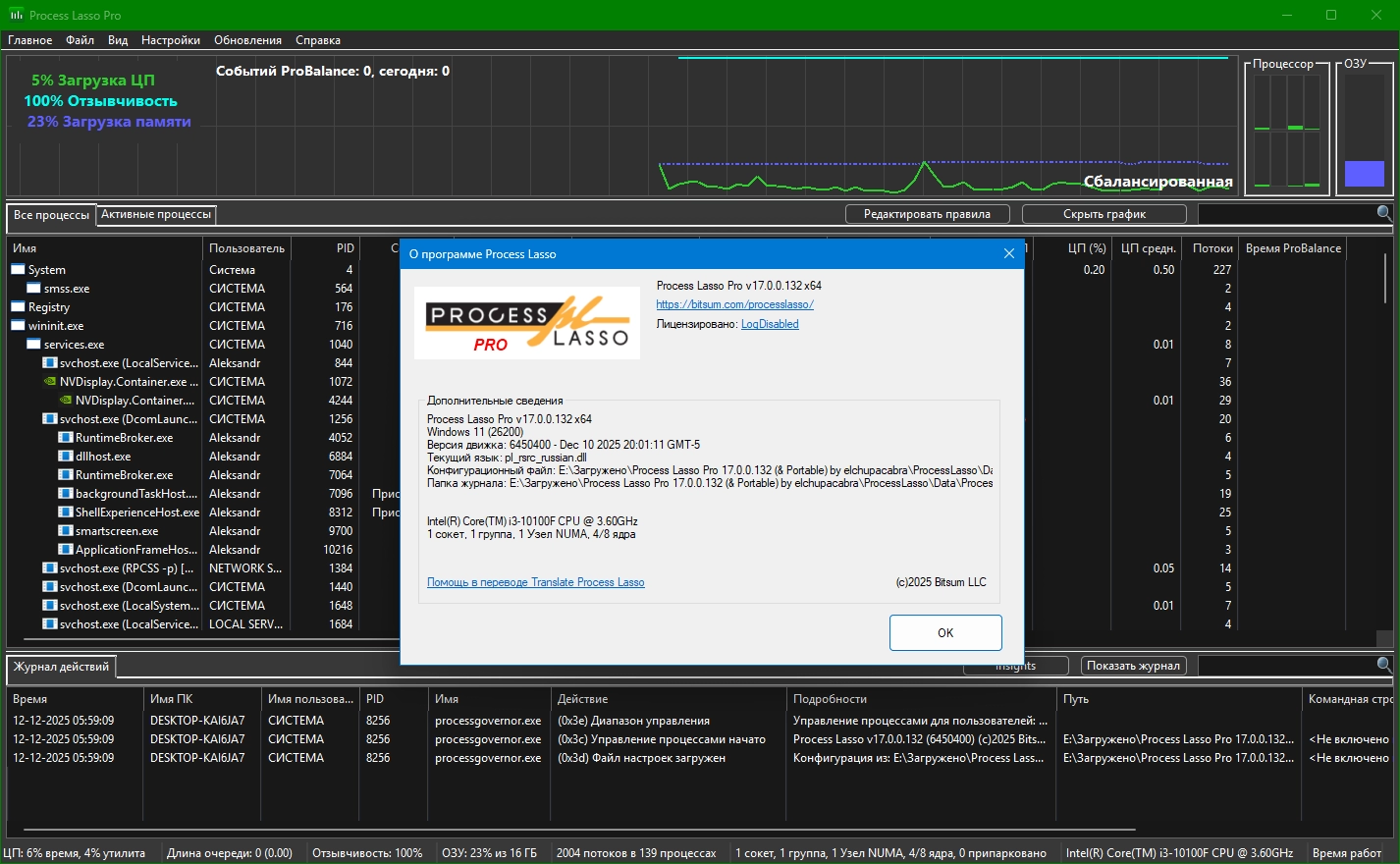
Task: Click the icon of svchost.exe (RPCSS -p)
Action: 49,567
